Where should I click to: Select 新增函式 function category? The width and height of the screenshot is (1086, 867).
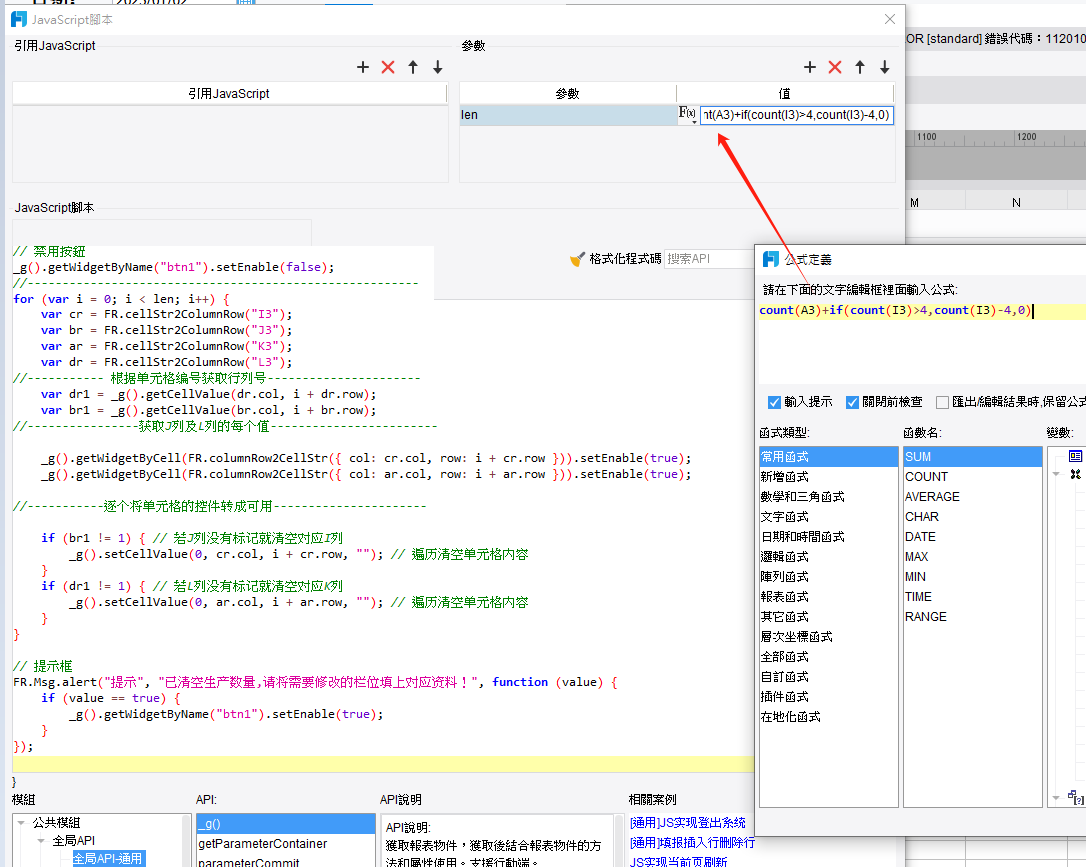coord(828,477)
